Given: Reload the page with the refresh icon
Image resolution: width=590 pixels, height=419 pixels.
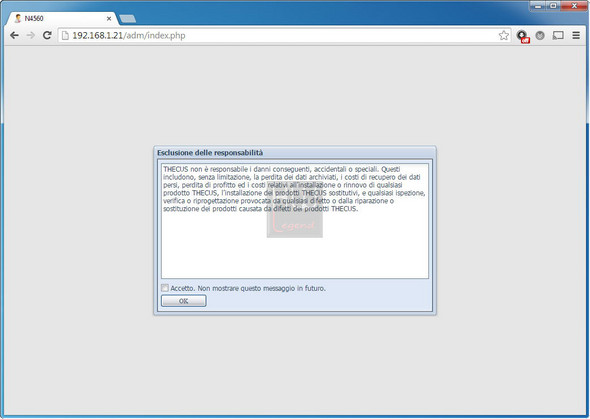Looking at the screenshot, I should (47, 35).
